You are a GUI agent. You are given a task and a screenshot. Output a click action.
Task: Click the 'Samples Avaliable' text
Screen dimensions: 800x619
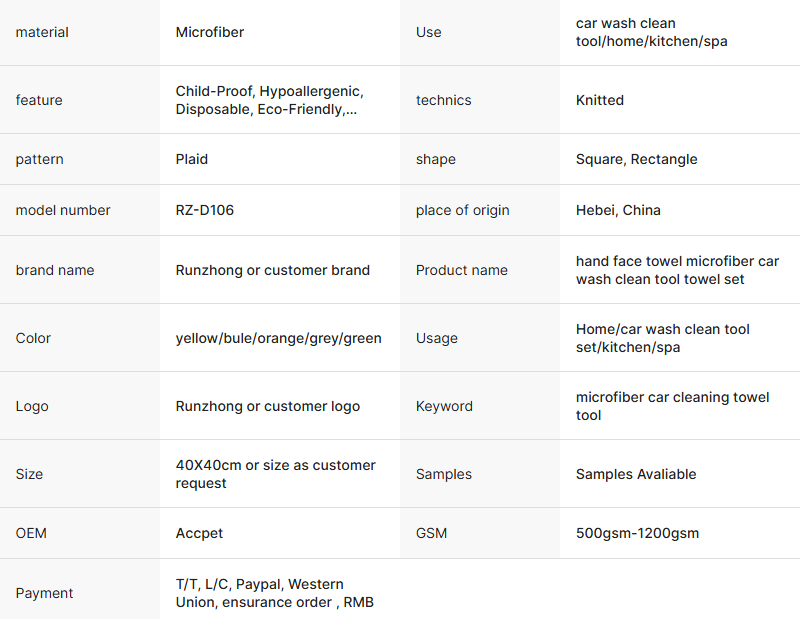[x=636, y=474]
